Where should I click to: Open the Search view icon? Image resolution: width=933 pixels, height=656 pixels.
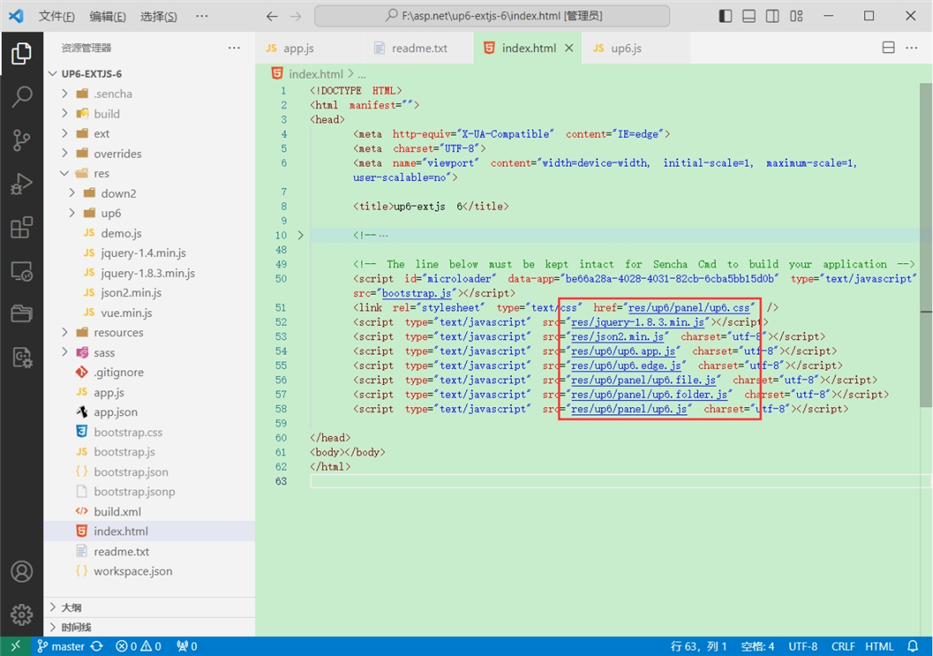(21, 97)
